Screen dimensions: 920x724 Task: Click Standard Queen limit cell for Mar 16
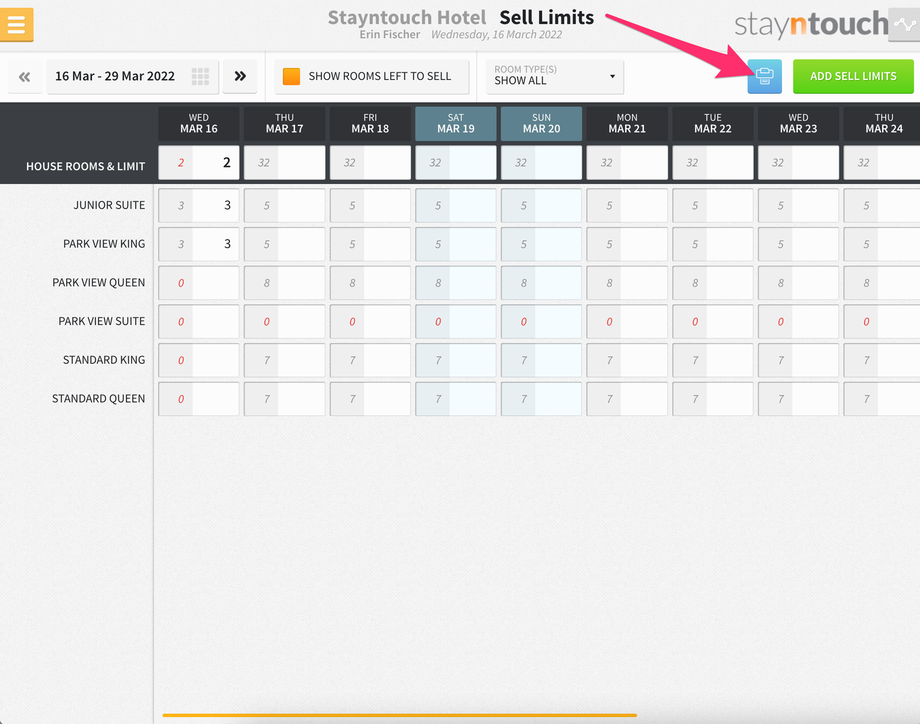(x=216, y=399)
